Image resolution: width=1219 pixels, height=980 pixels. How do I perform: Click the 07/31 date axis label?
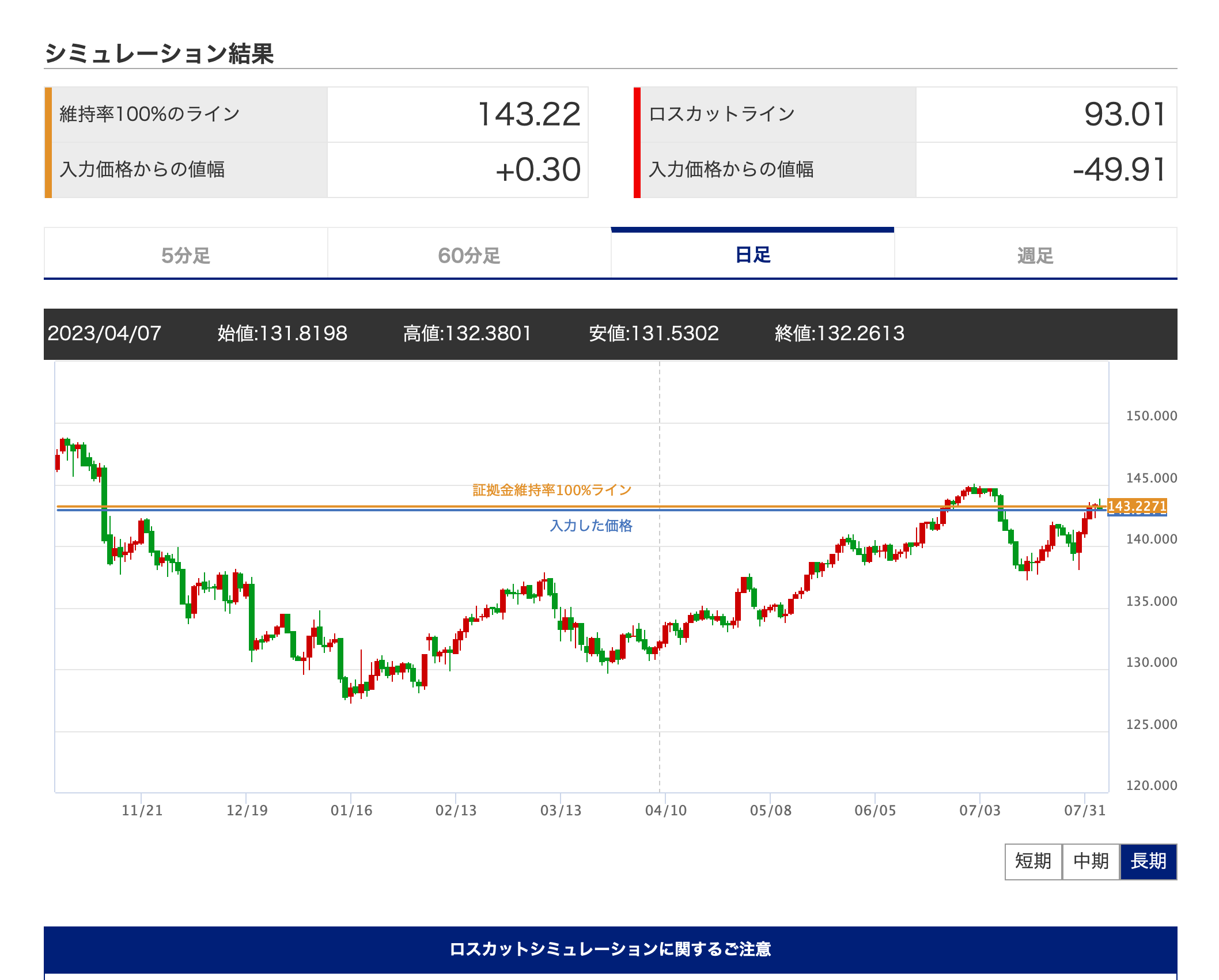(1084, 810)
